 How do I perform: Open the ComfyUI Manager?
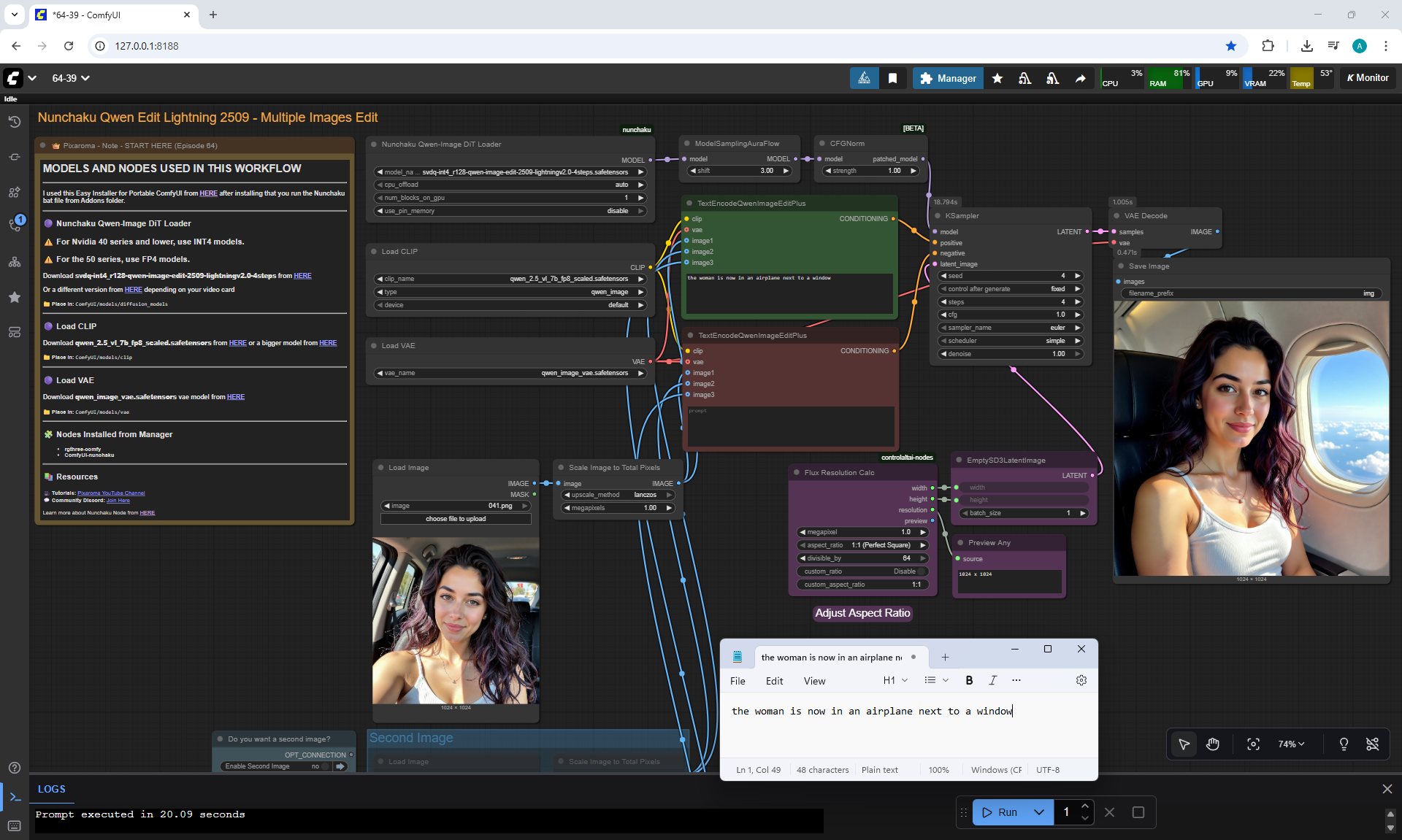(948, 78)
